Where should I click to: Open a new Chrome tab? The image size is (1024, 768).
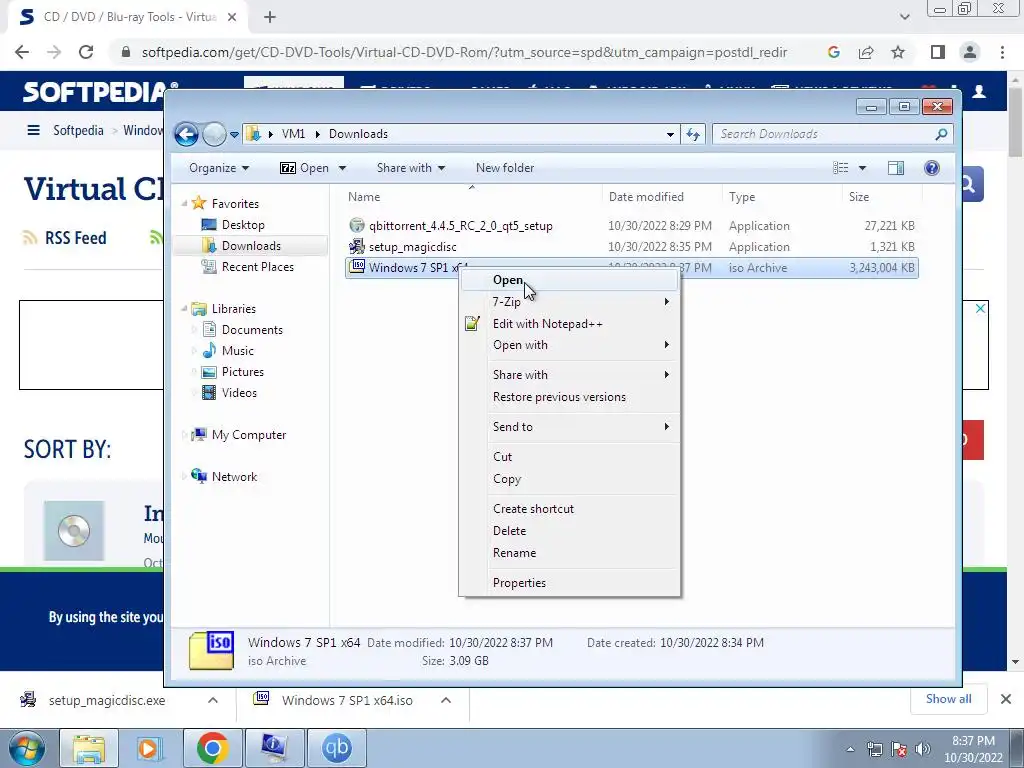tap(270, 18)
